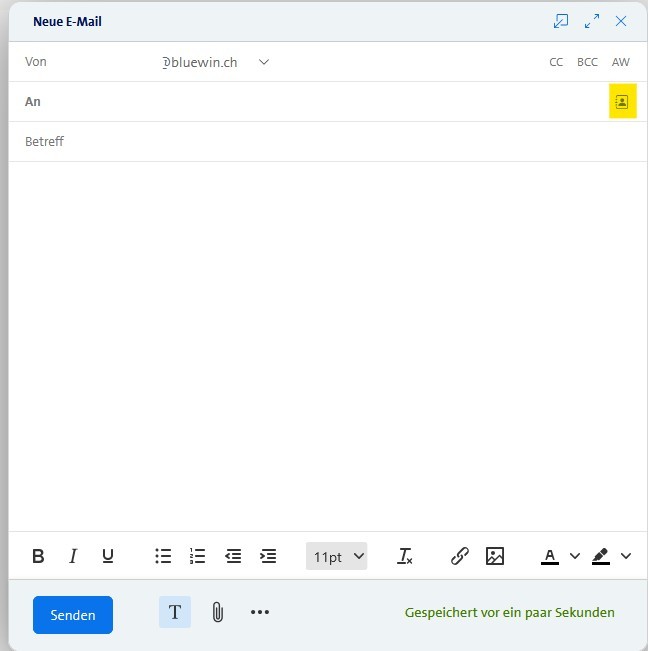Show the CC field

[556, 62]
